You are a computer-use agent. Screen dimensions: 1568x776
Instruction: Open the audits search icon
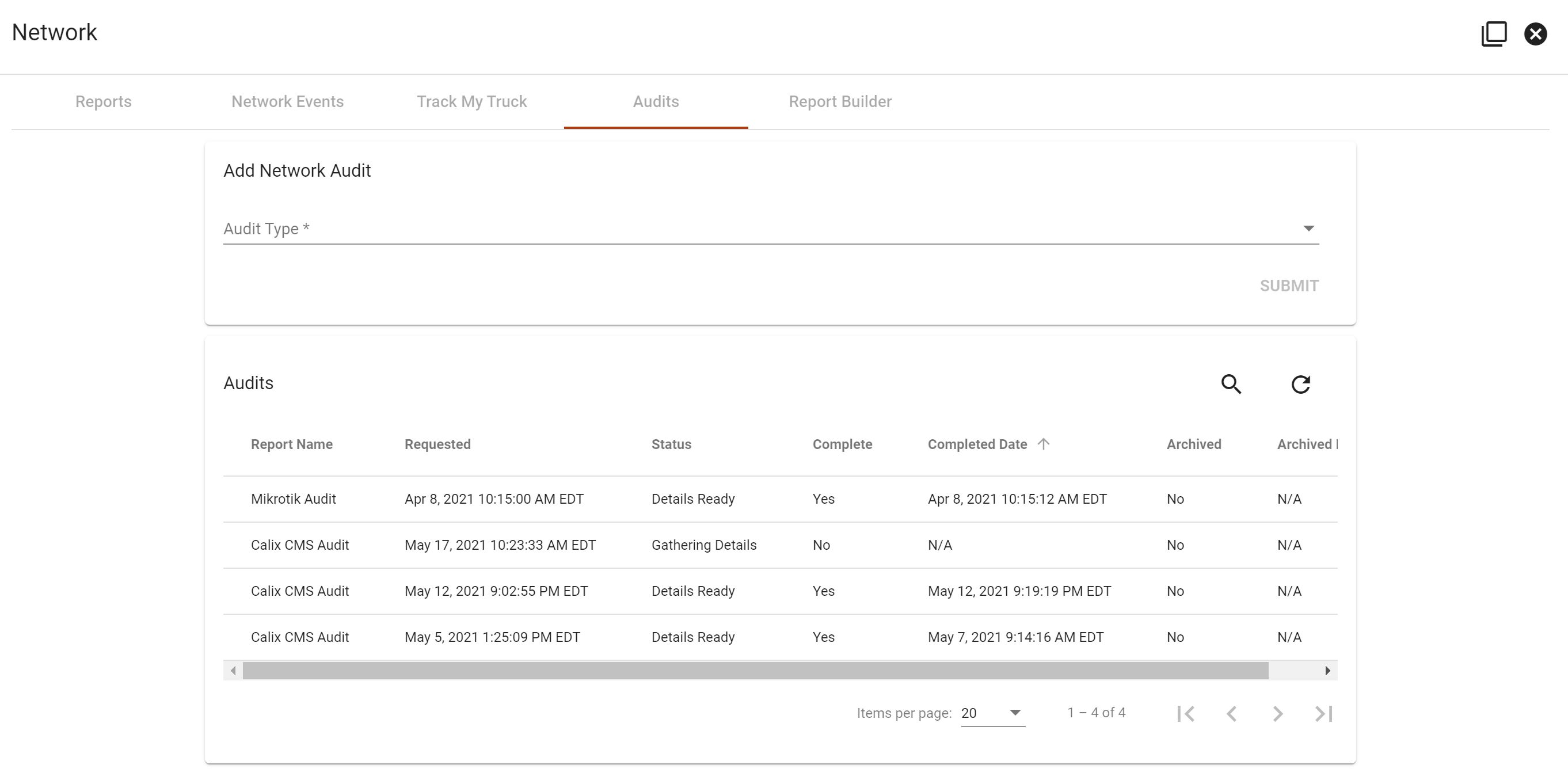click(x=1231, y=383)
